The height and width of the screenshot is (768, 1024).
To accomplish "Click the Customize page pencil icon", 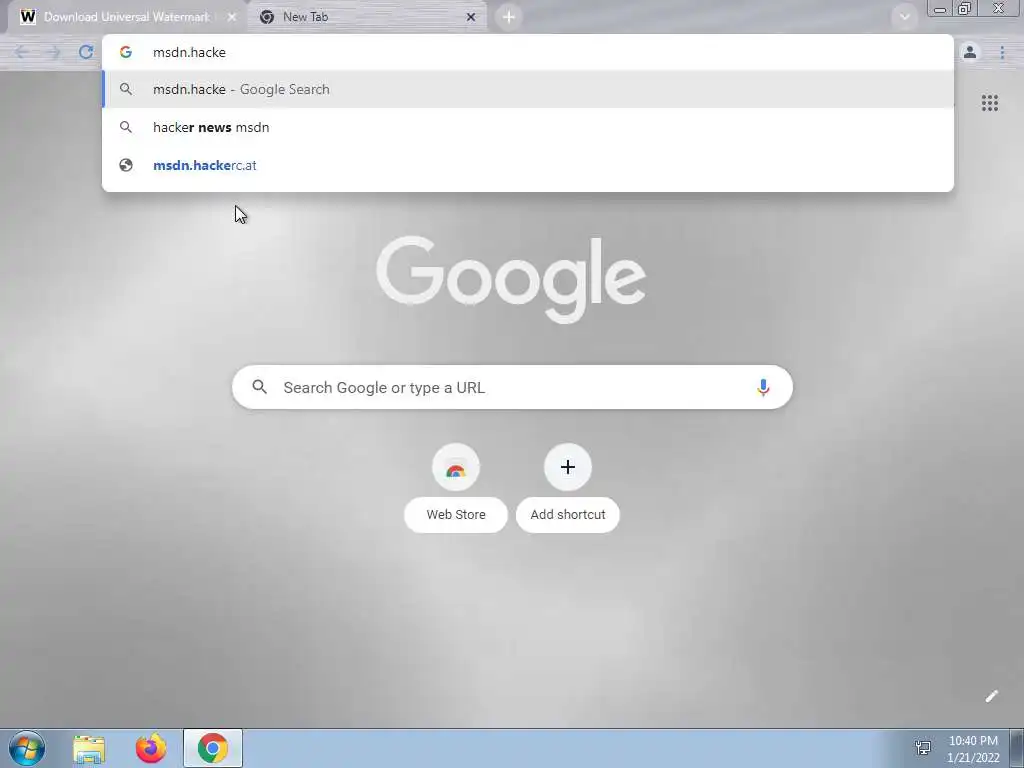I will point(991,696).
